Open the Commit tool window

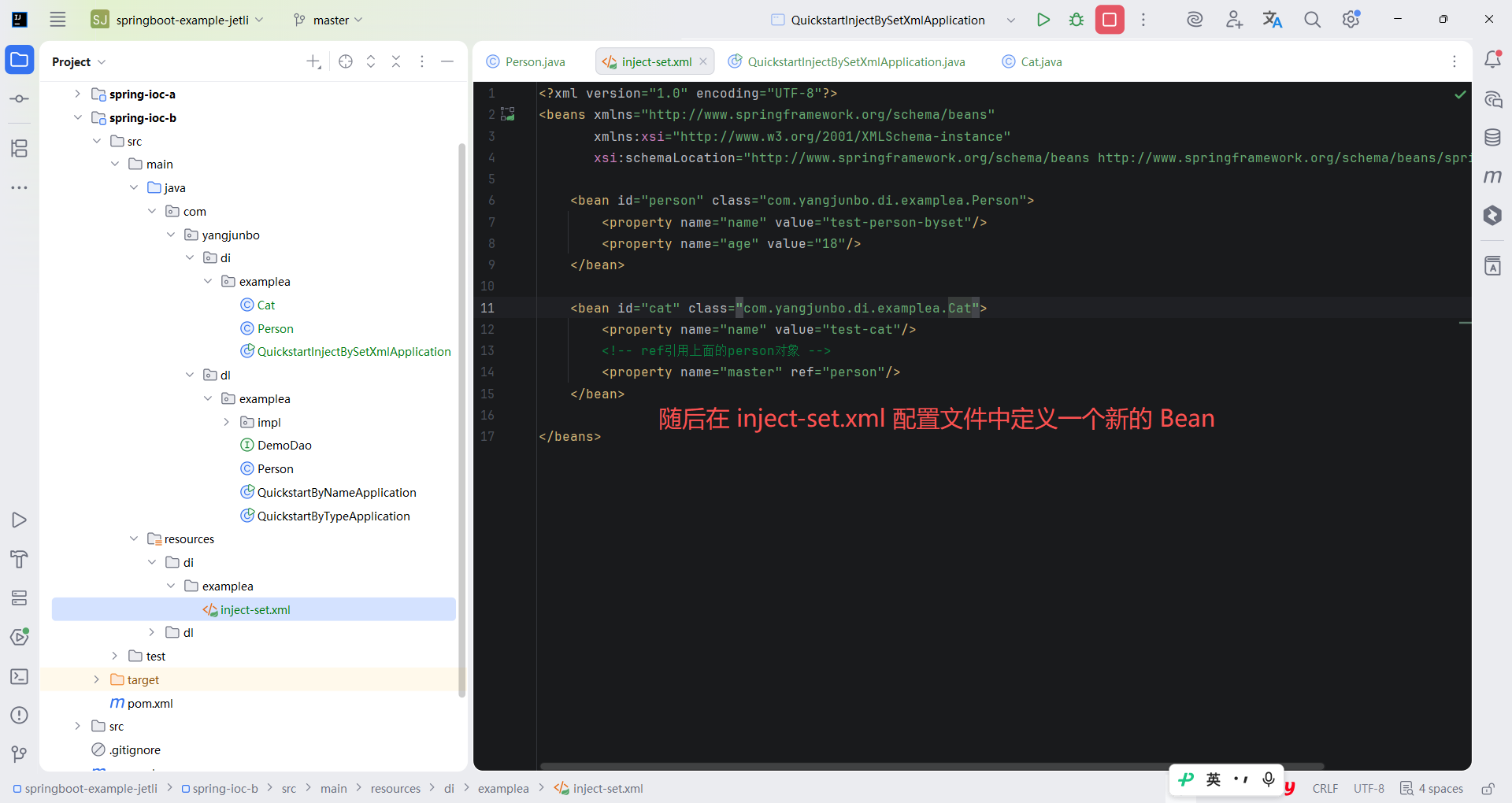click(20, 99)
